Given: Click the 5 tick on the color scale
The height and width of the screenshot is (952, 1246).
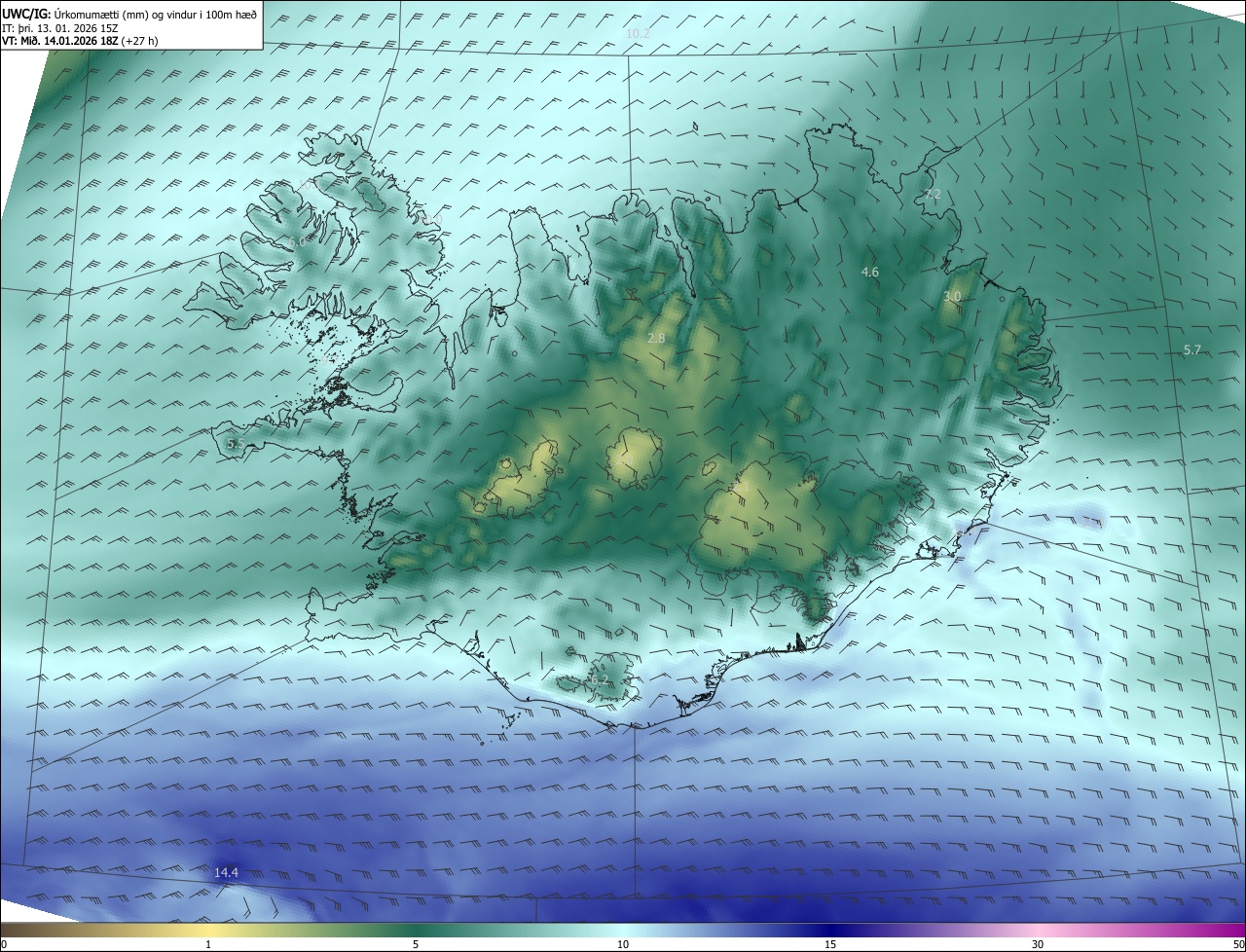Looking at the screenshot, I should coord(416,944).
